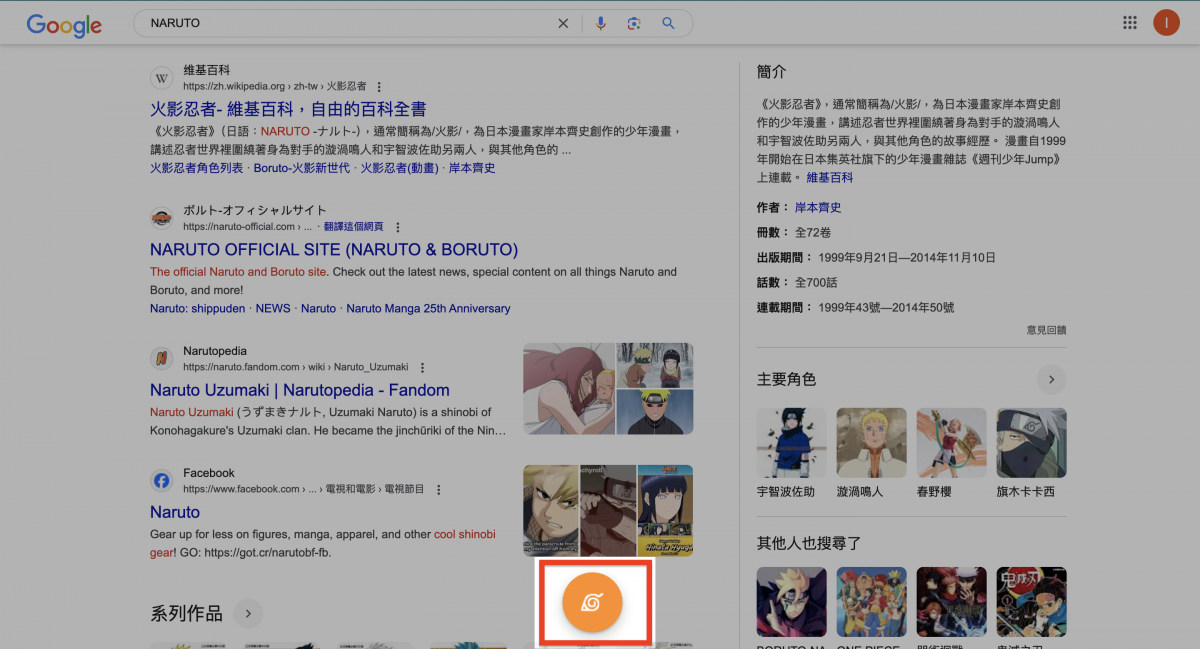Open the ONE PIECE related search thumbnail
1200x649 pixels.
click(872, 602)
